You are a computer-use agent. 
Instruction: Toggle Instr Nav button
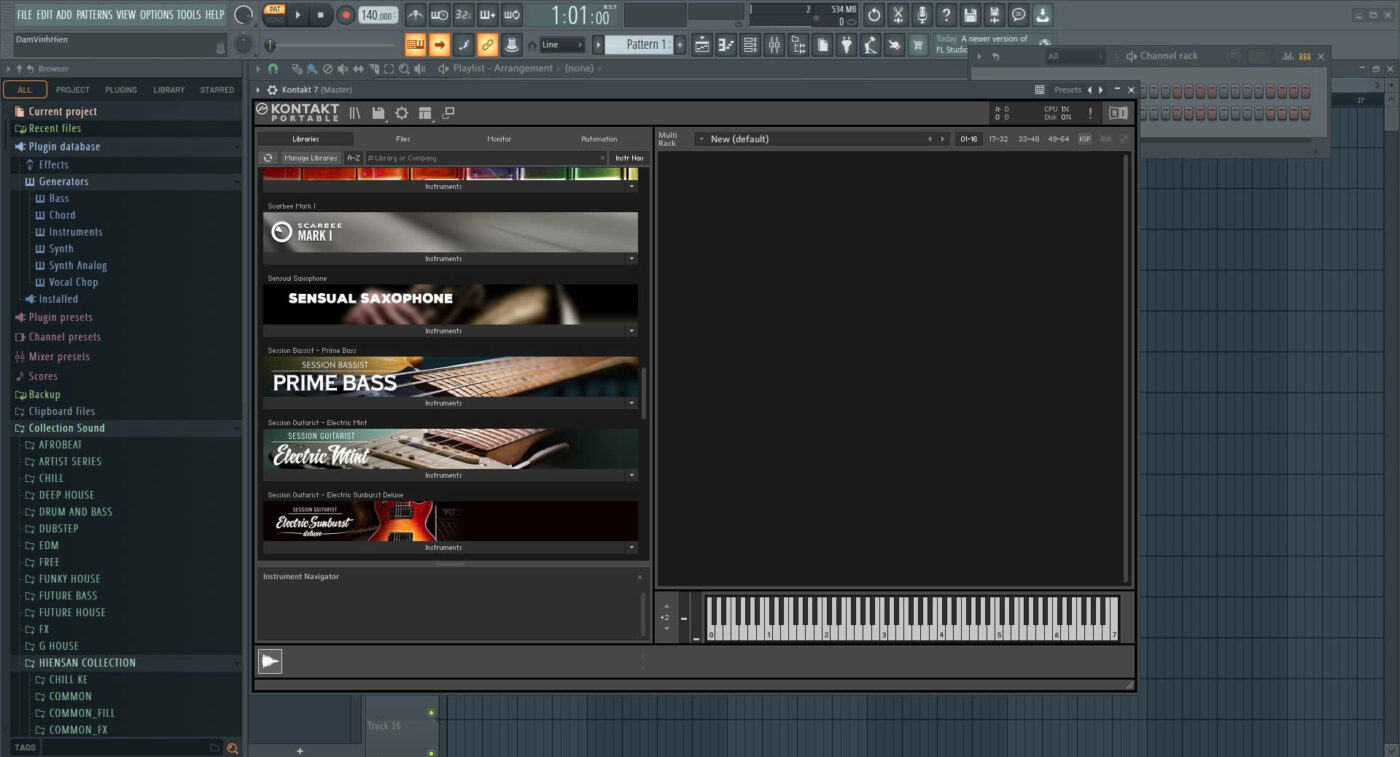click(x=629, y=158)
